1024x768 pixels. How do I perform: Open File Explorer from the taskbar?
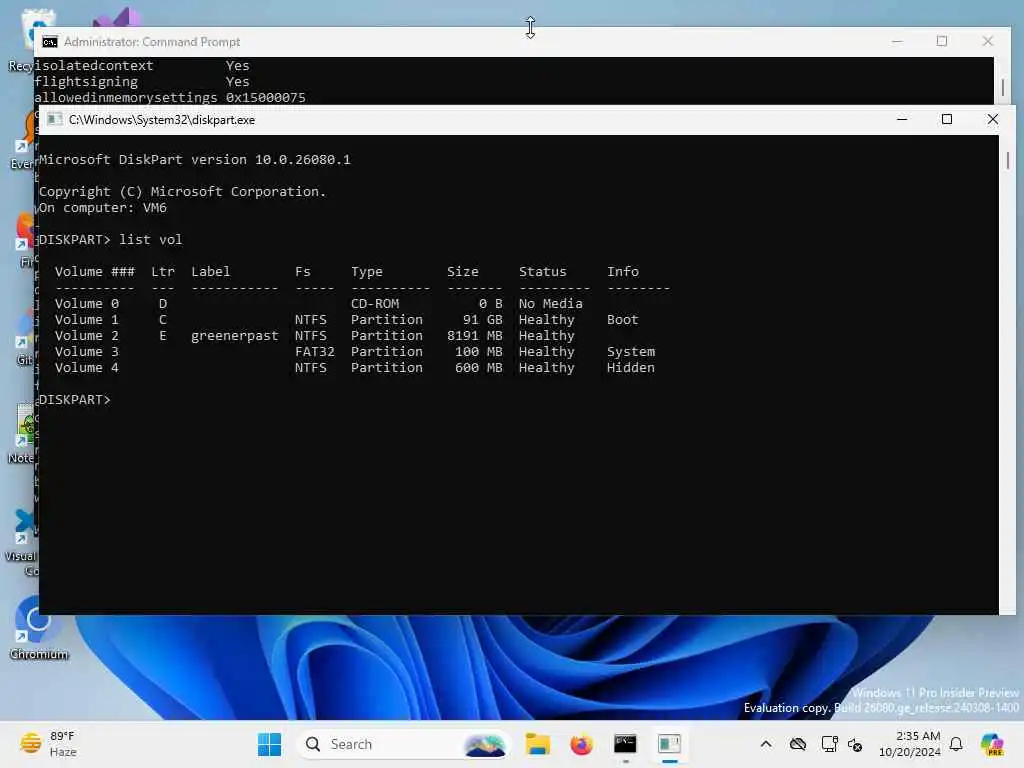coord(537,744)
